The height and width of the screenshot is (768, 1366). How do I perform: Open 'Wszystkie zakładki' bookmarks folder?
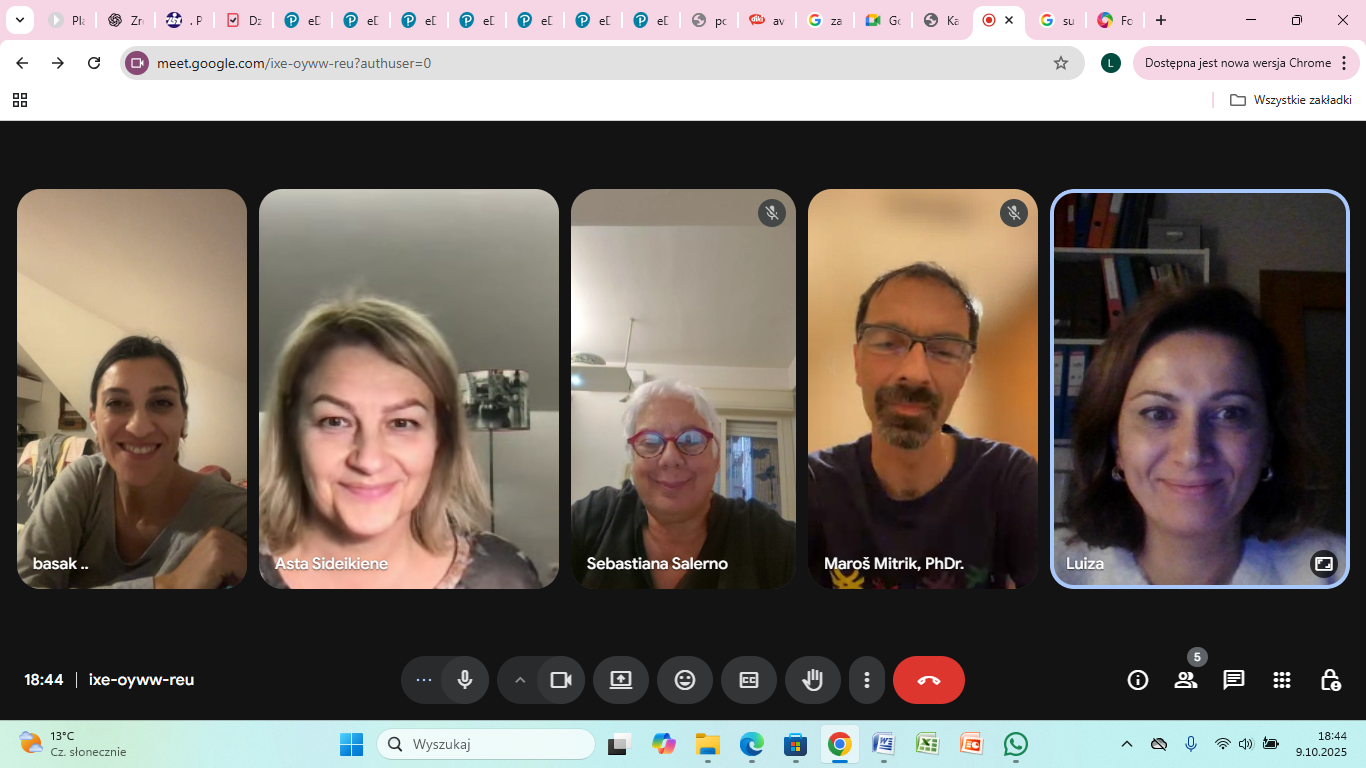1291,100
